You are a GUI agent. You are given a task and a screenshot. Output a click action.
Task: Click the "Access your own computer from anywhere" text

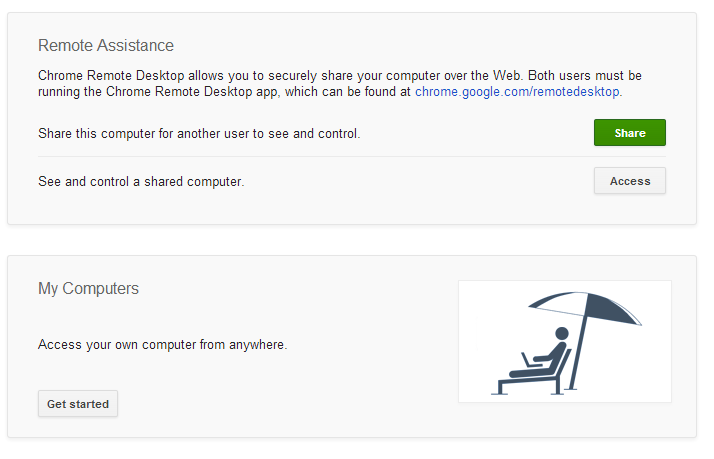click(163, 345)
